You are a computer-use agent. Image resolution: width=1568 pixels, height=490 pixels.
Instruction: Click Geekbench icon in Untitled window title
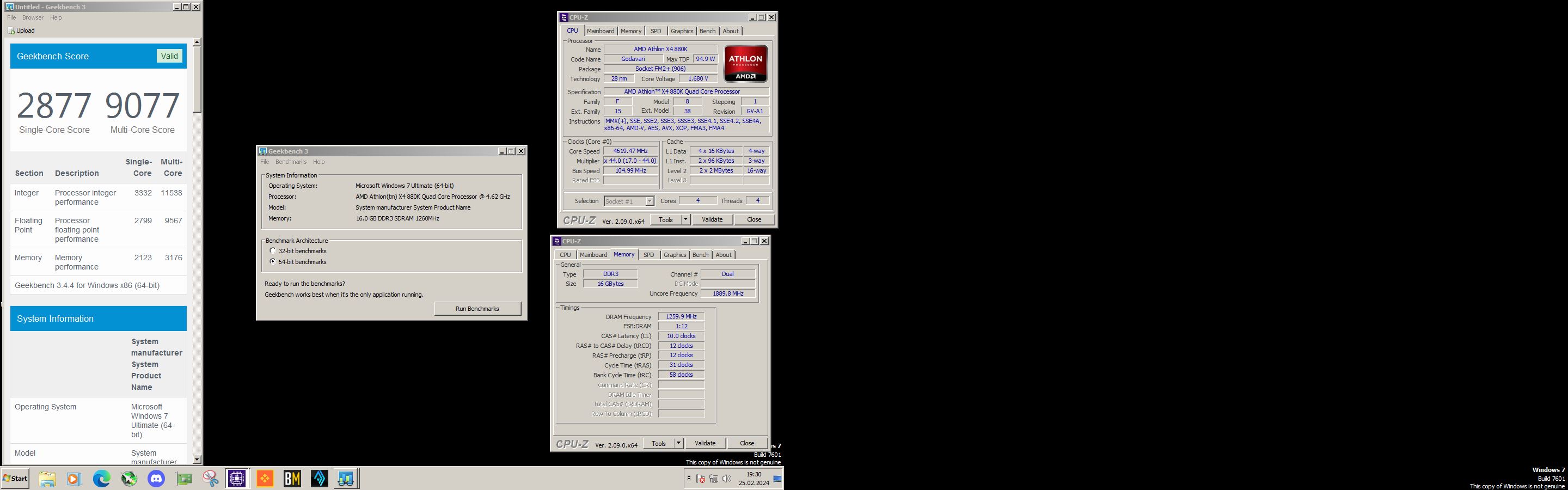[x=9, y=7]
